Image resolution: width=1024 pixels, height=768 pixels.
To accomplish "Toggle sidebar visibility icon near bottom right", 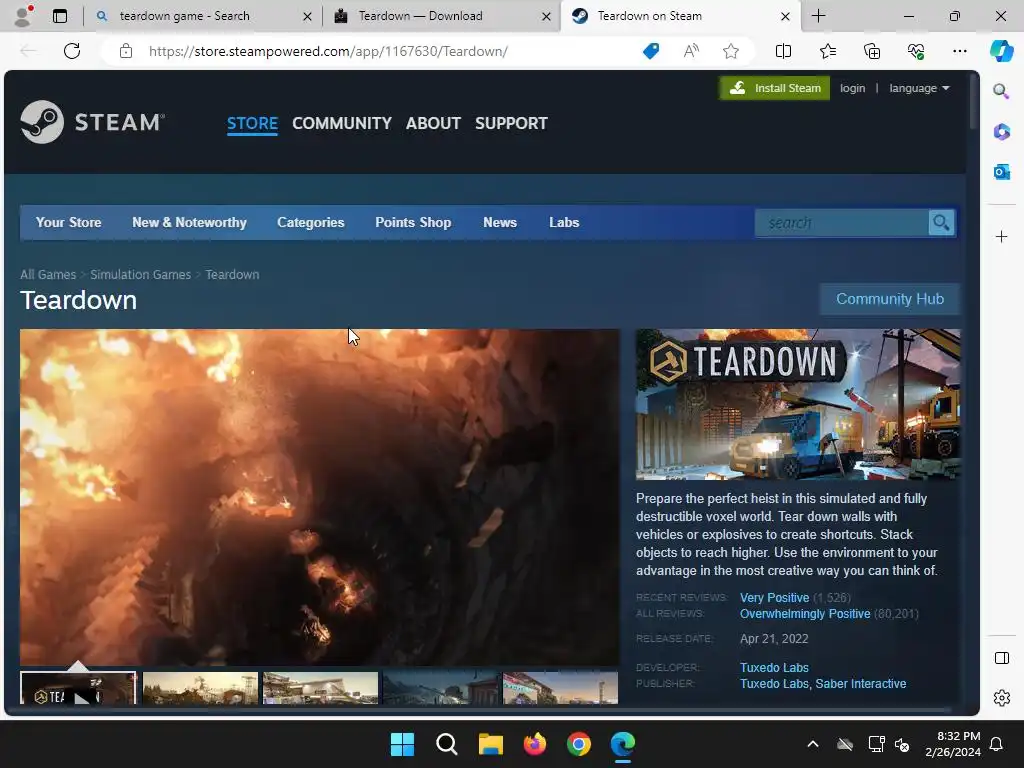I will pyautogui.click(x=1001, y=658).
